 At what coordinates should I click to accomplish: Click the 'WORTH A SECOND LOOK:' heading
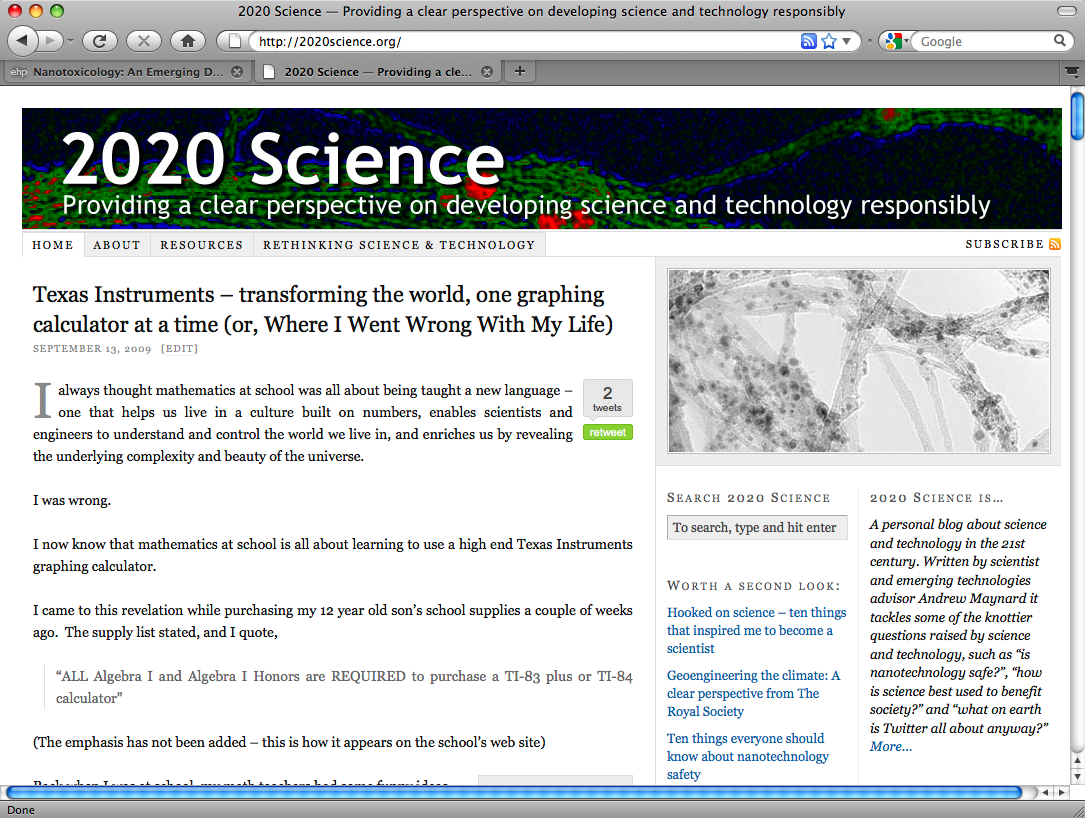click(754, 586)
